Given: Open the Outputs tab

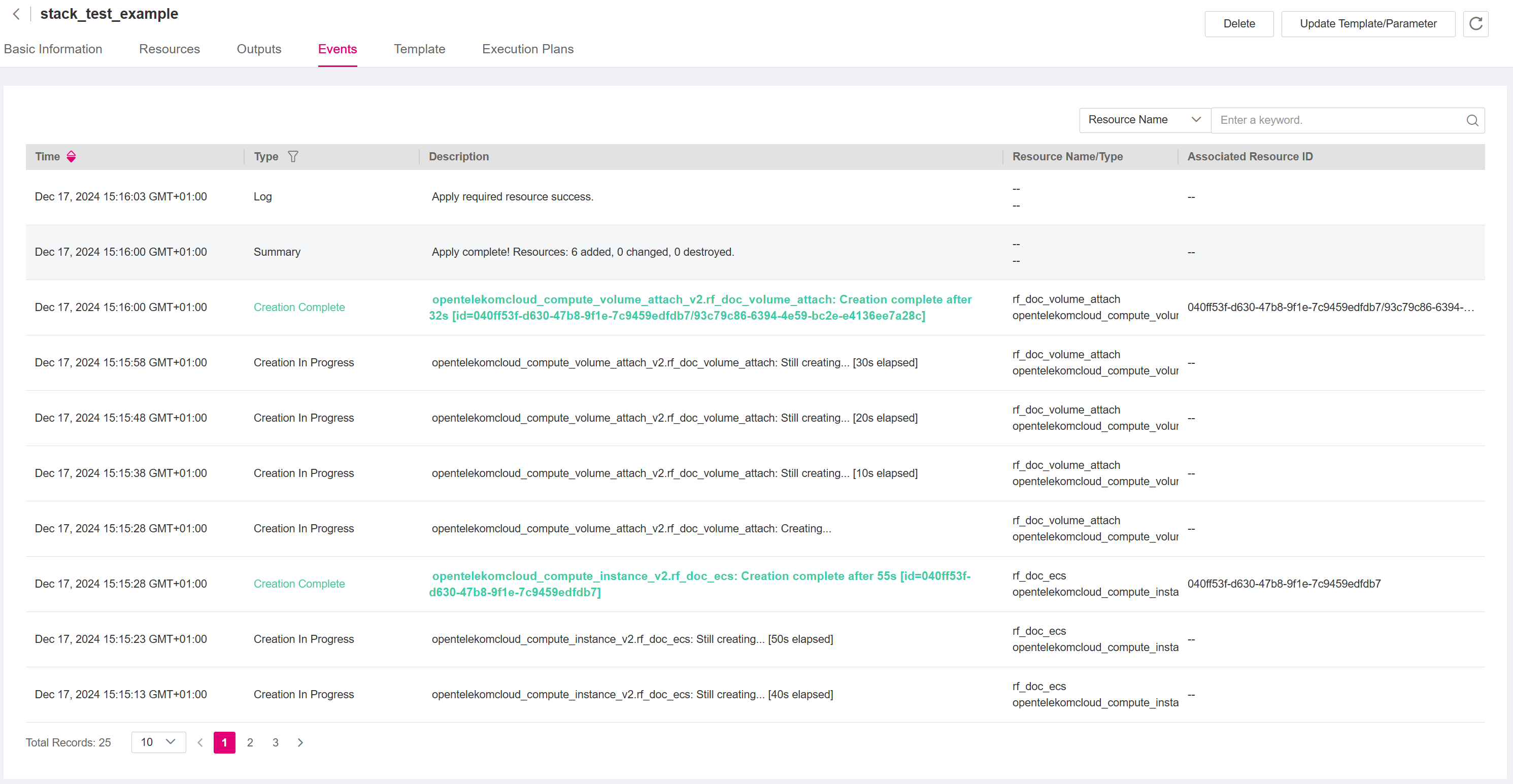Looking at the screenshot, I should click(259, 49).
